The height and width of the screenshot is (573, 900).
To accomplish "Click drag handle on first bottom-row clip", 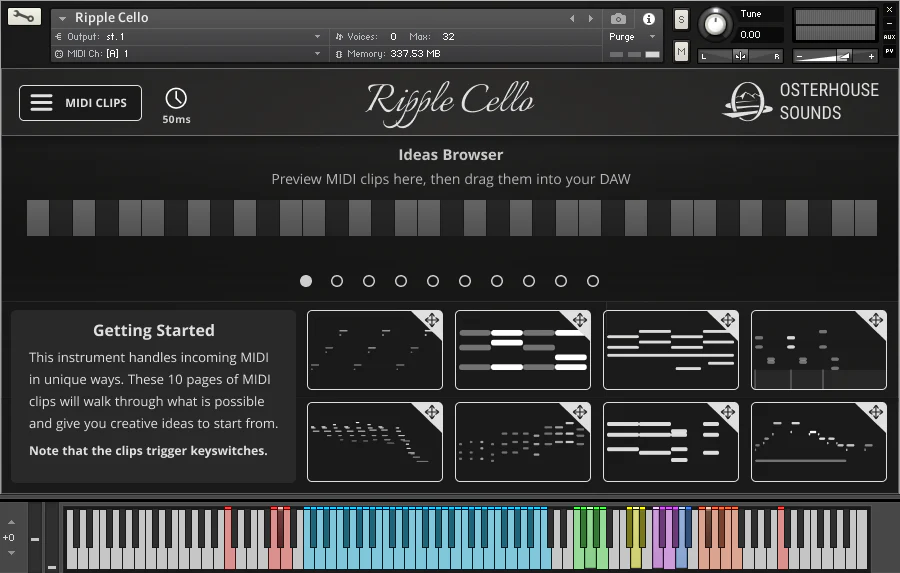I will click(432, 412).
